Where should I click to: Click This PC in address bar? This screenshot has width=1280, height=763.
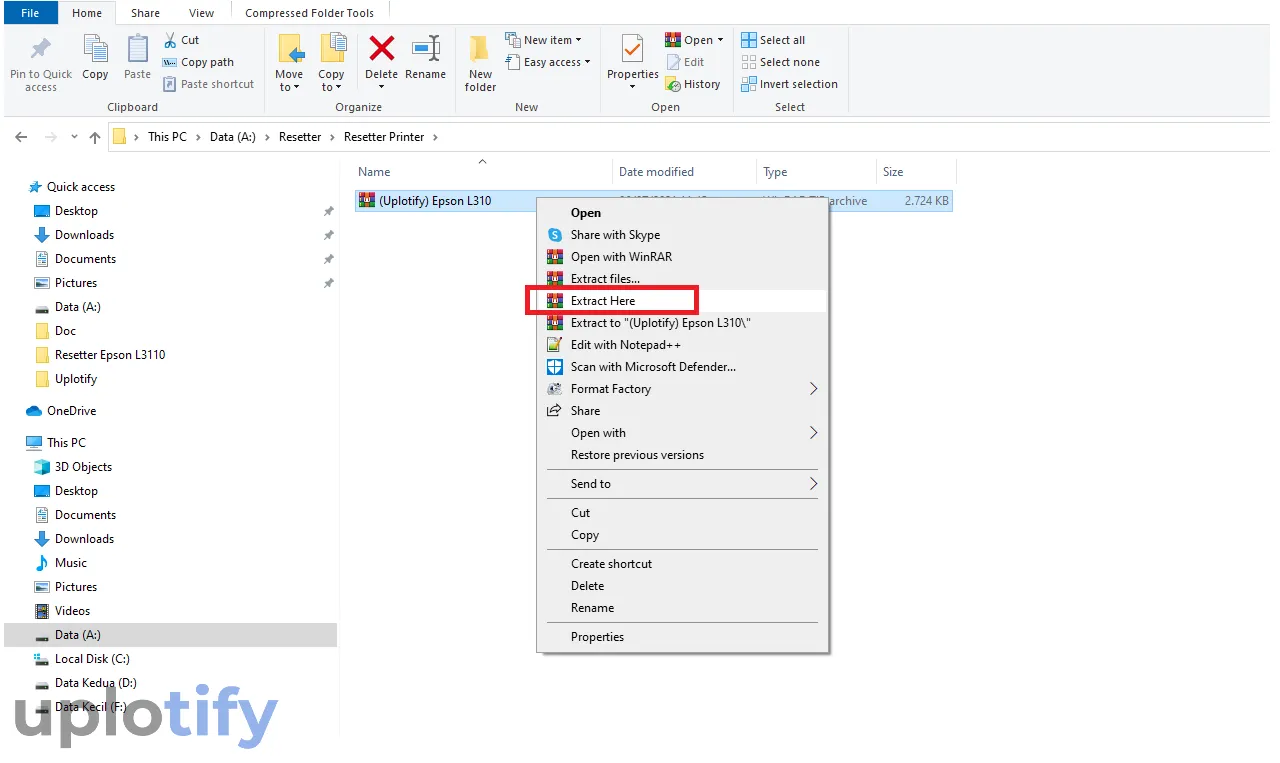pos(167,137)
